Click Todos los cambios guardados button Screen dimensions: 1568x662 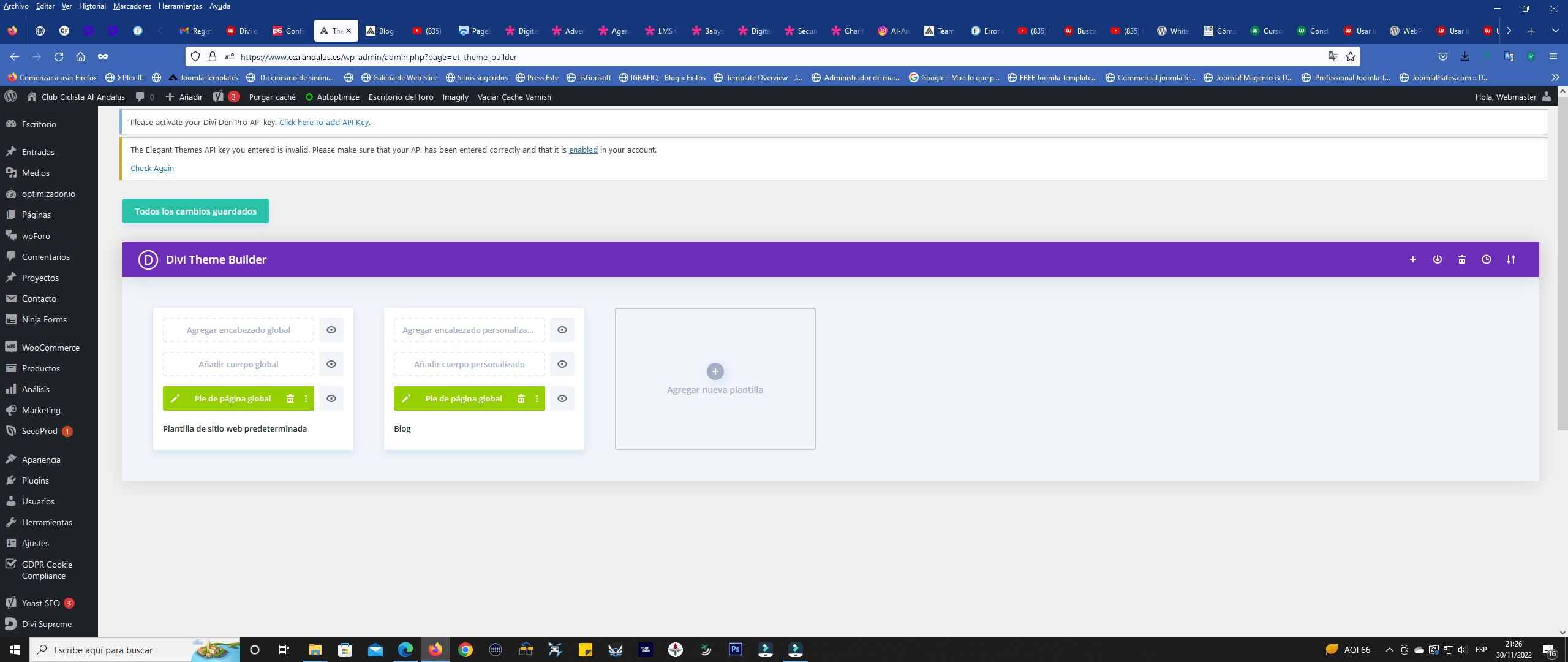195,211
